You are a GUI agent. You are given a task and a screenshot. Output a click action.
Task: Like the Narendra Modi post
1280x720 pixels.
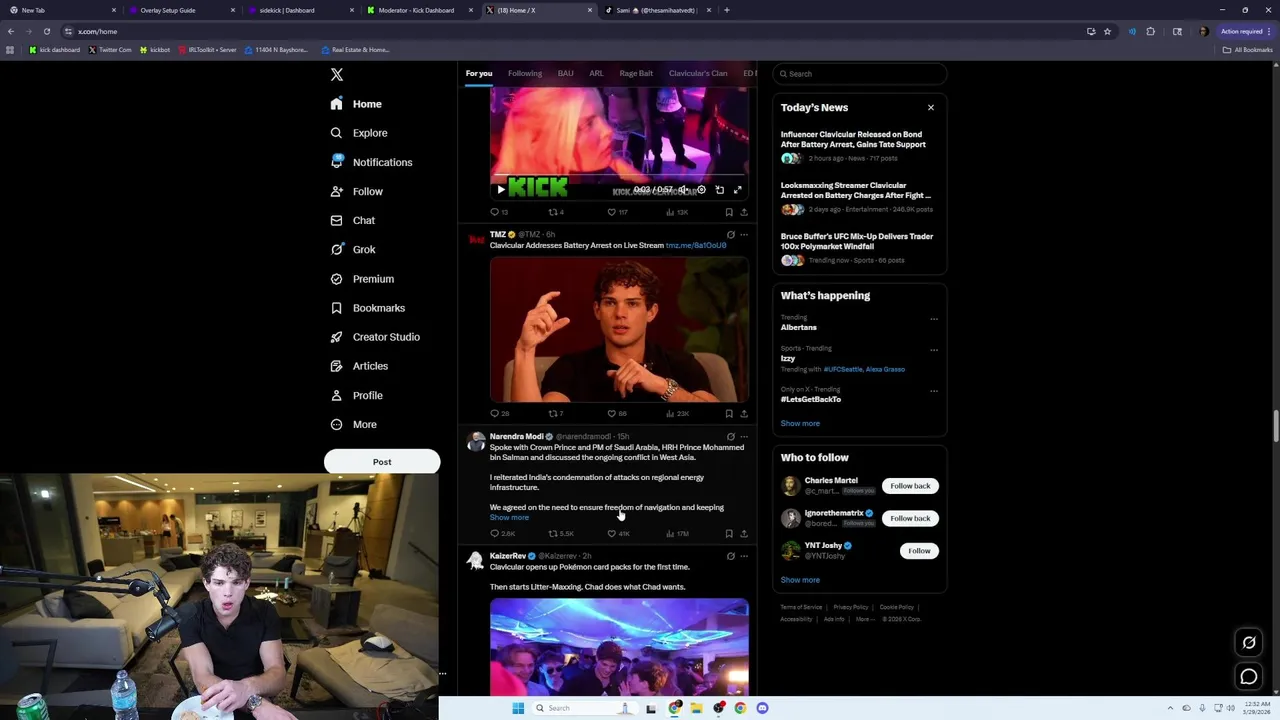coord(618,533)
